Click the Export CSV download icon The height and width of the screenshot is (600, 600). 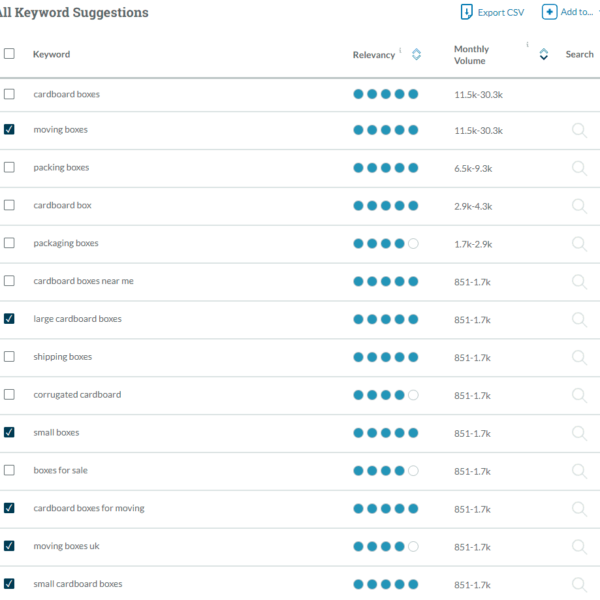tap(466, 12)
